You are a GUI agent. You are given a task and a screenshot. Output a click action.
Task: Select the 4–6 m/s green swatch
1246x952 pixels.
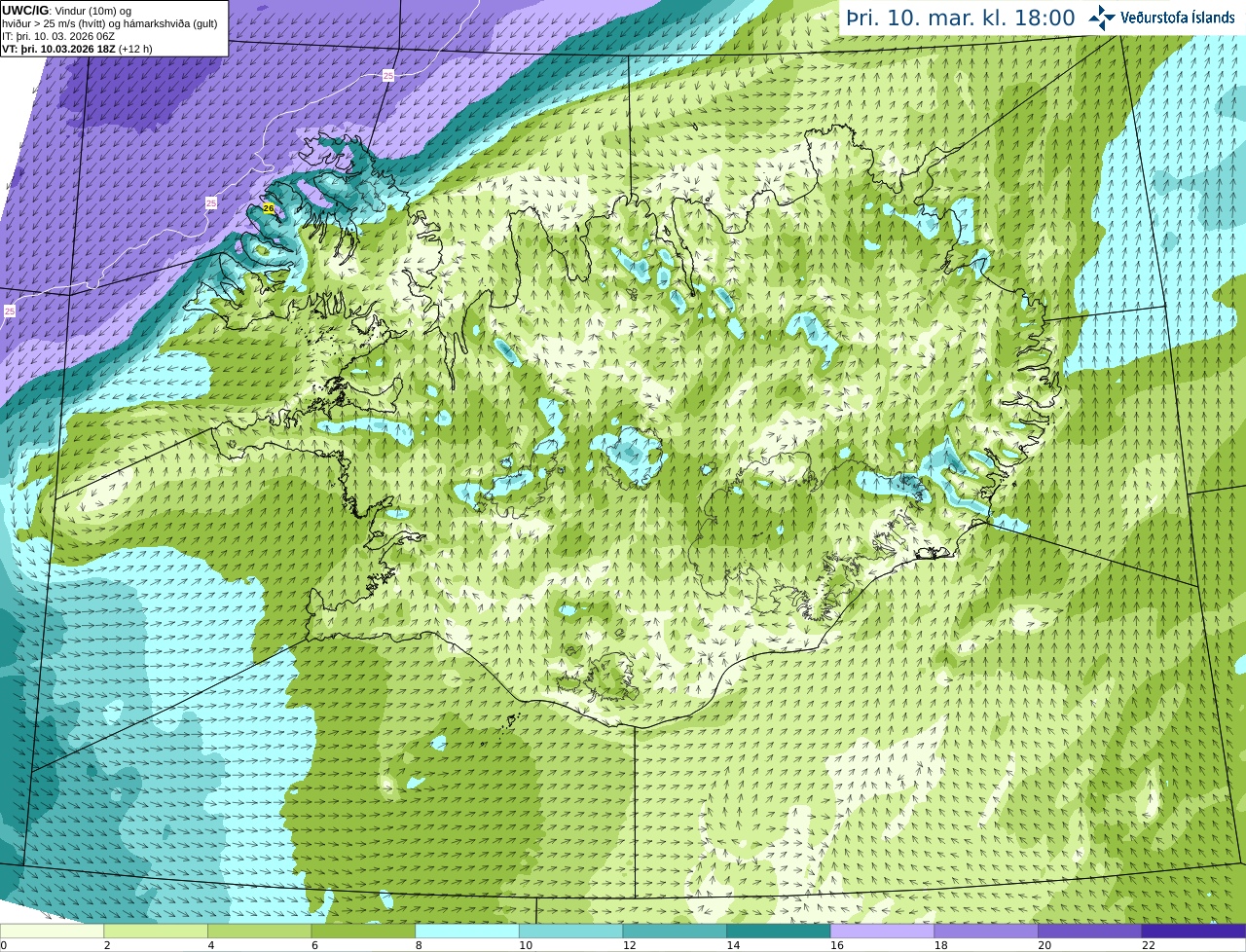click(x=260, y=932)
